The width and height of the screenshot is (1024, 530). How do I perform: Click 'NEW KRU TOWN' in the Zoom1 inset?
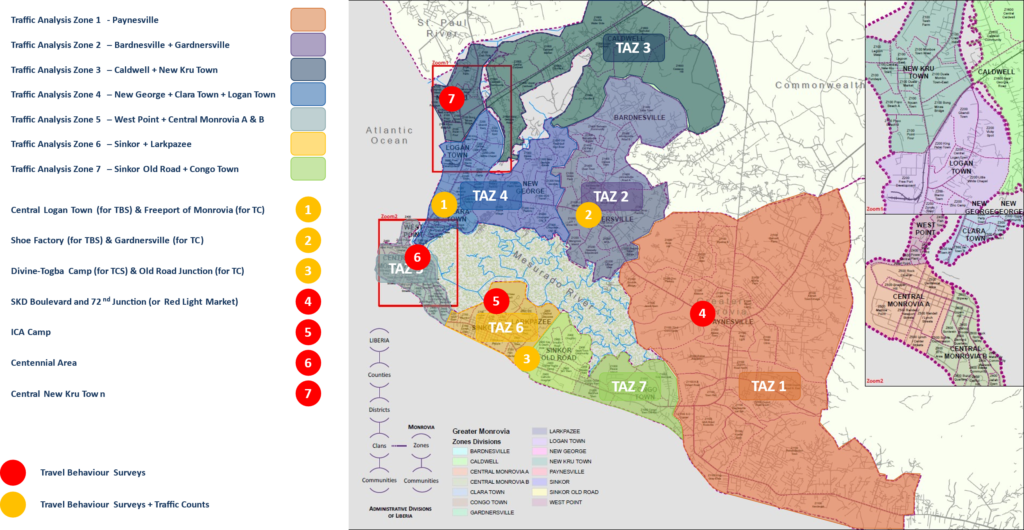click(x=918, y=72)
